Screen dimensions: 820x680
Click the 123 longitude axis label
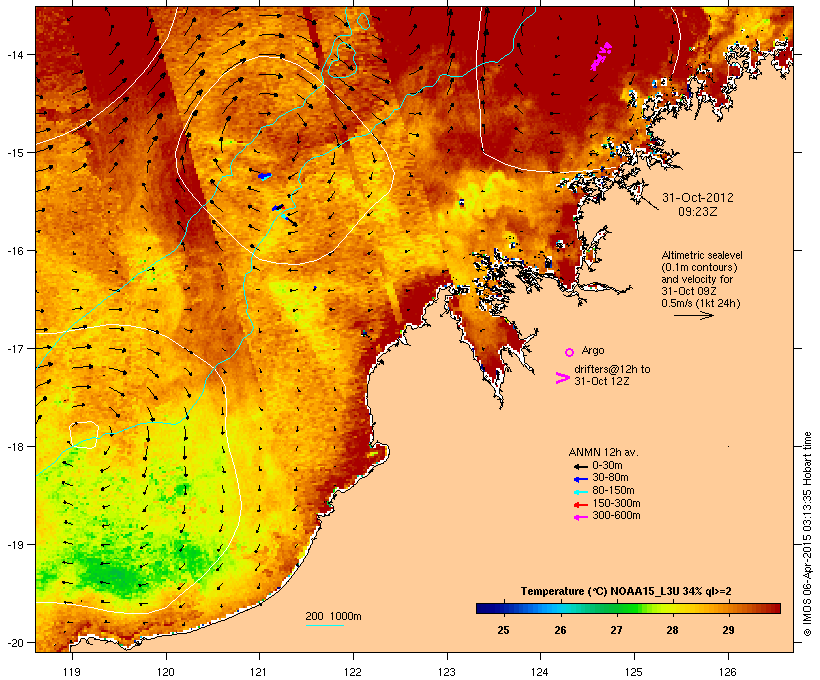(447, 672)
